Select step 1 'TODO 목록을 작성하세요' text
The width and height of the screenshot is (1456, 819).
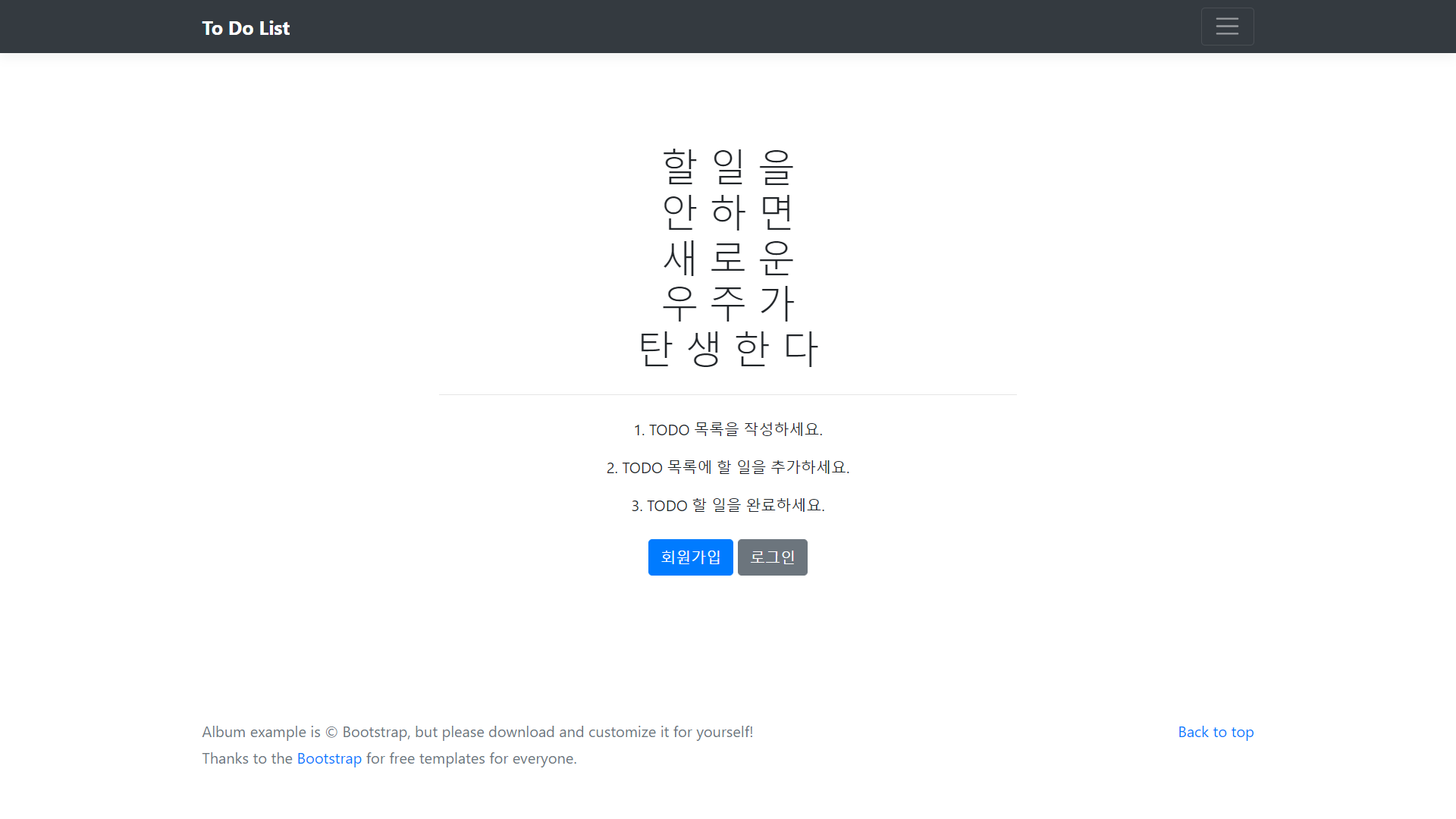click(728, 430)
